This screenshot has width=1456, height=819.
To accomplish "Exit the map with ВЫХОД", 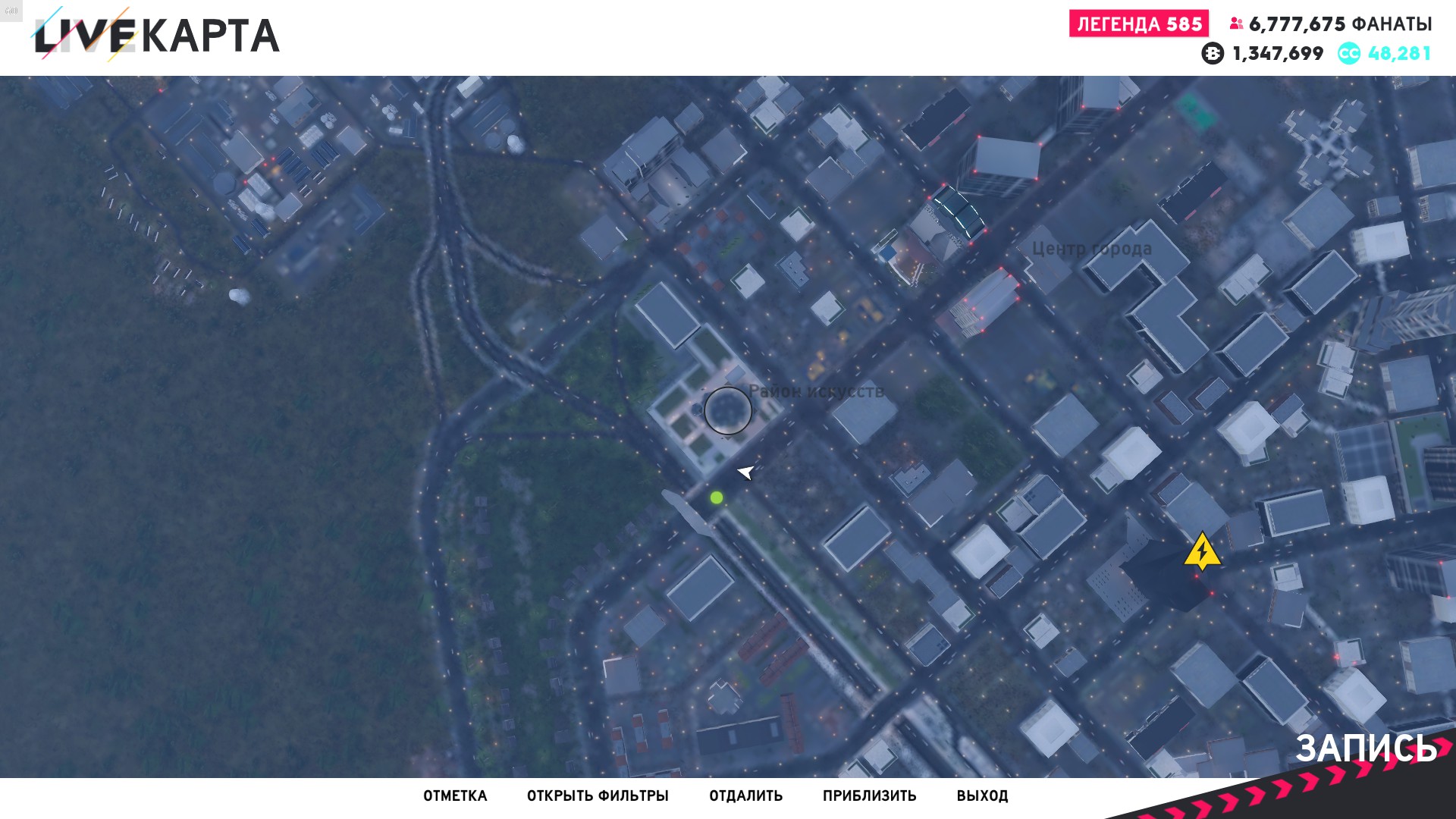I will point(982,795).
